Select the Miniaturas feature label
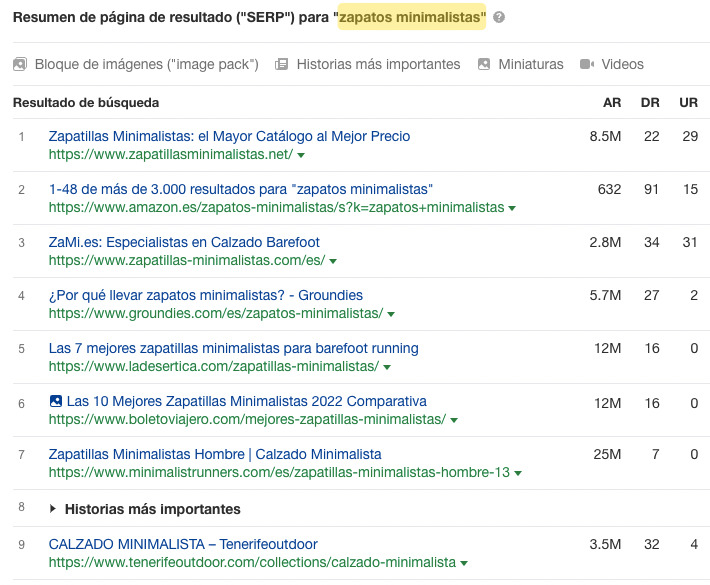The height and width of the screenshot is (585, 710). [x=531, y=64]
